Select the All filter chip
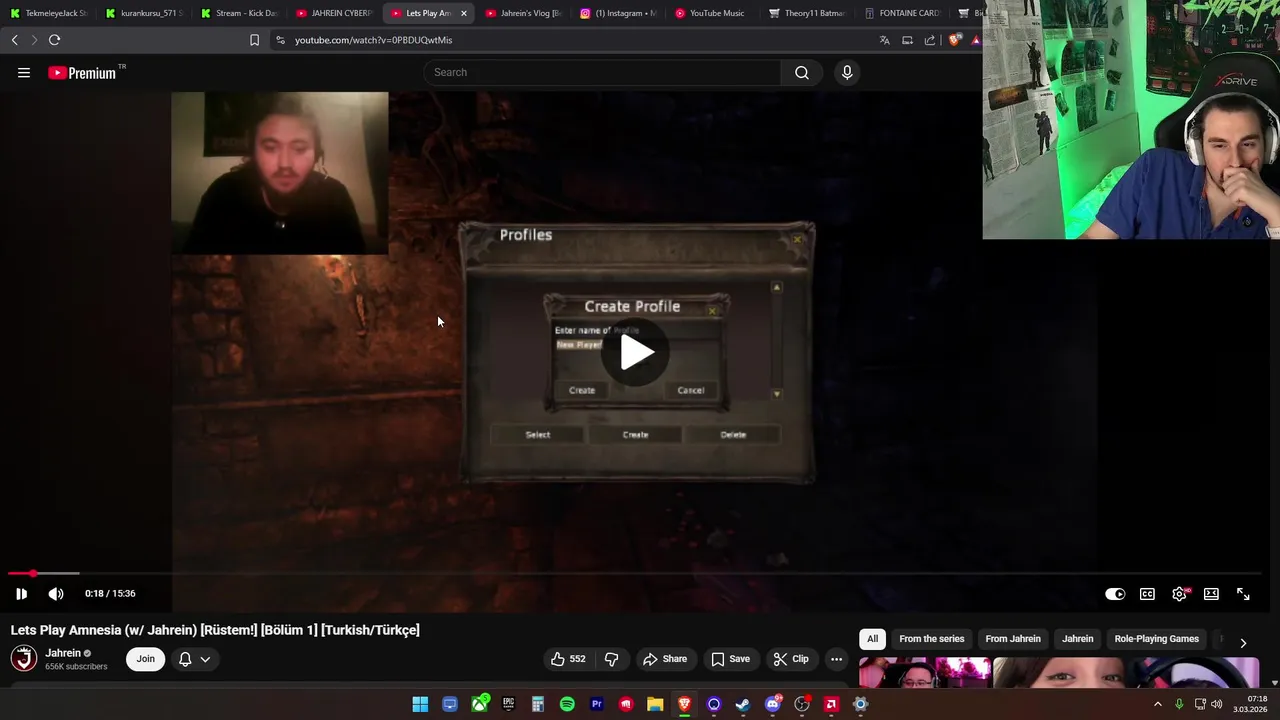This screenshot has height=720, width=1280. coord(872,639)
